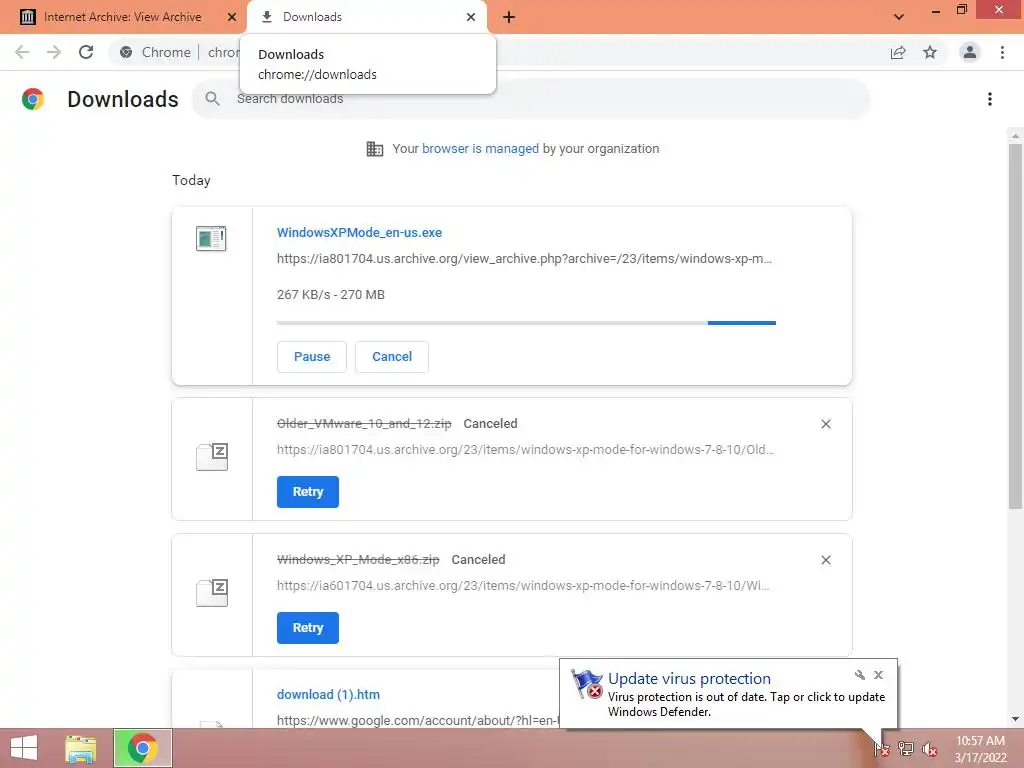Open the Windows Start button
This screenshot has height=768, width=1024.
pos(24,748)
